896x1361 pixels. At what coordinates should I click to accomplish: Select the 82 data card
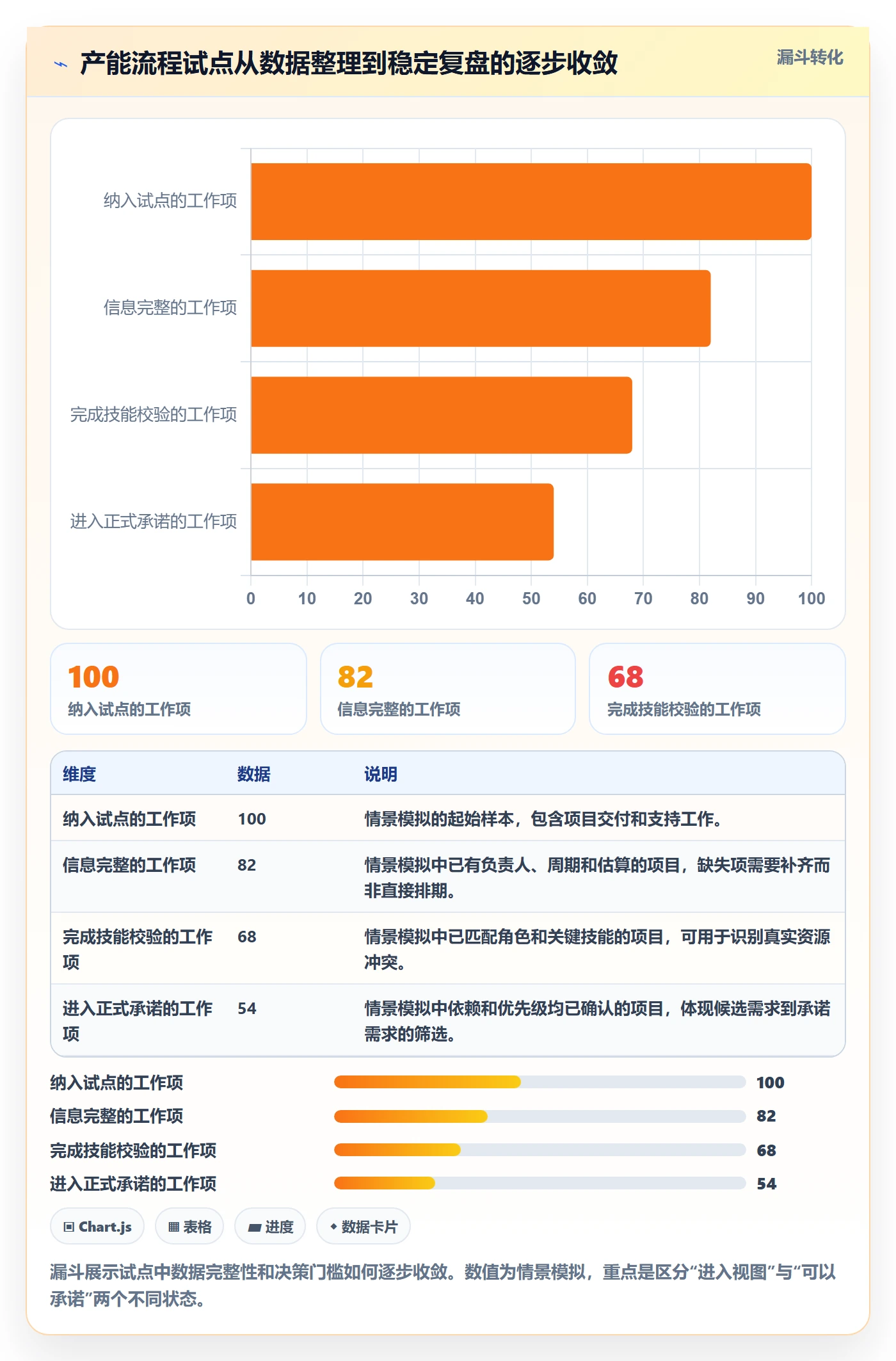click(x=448, y=689)
